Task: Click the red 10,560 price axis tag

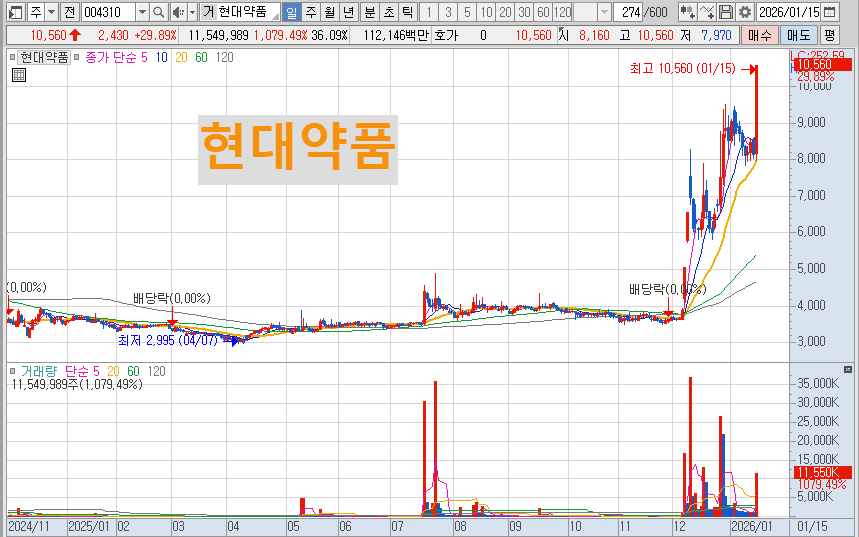Action: 824,65
